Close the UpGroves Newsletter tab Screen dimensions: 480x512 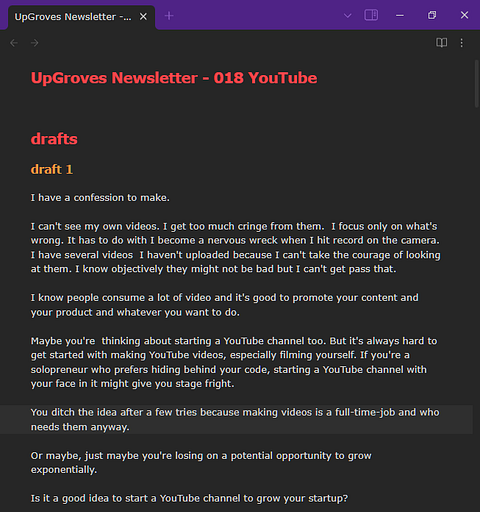pyautogui.click(x=143, y=16)
